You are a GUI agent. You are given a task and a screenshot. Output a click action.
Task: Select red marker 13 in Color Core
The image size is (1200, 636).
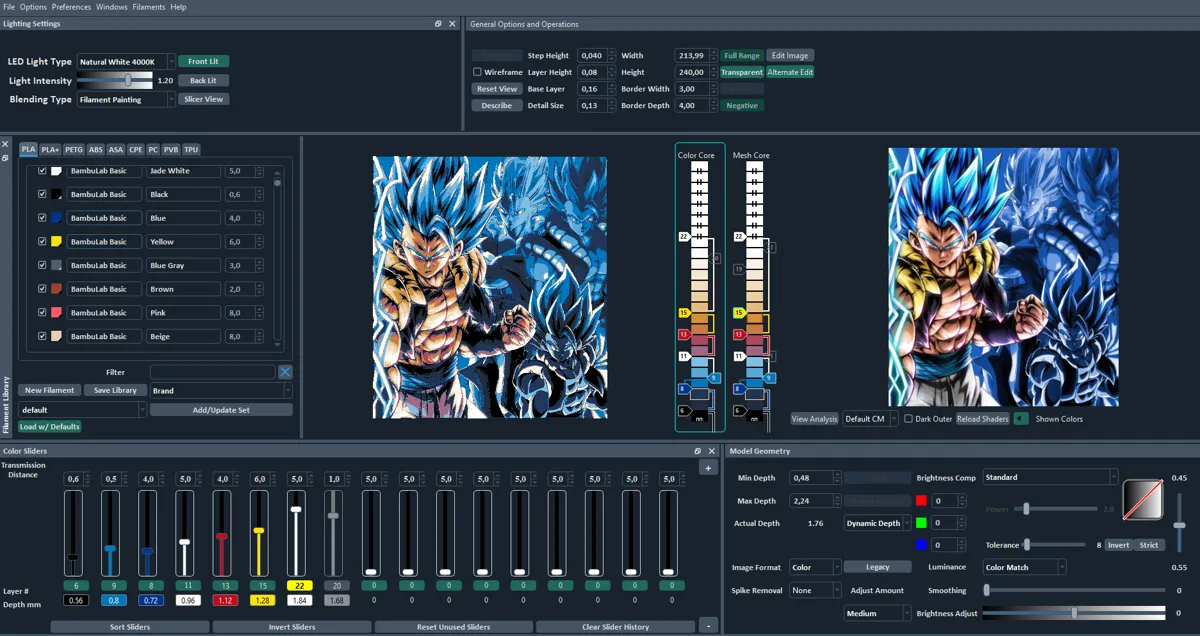tap(685, 334)
